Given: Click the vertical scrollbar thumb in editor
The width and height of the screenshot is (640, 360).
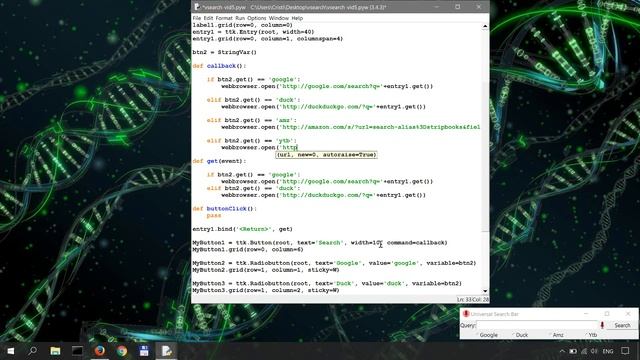Looking at the screenshot, I should click(485, 156).
